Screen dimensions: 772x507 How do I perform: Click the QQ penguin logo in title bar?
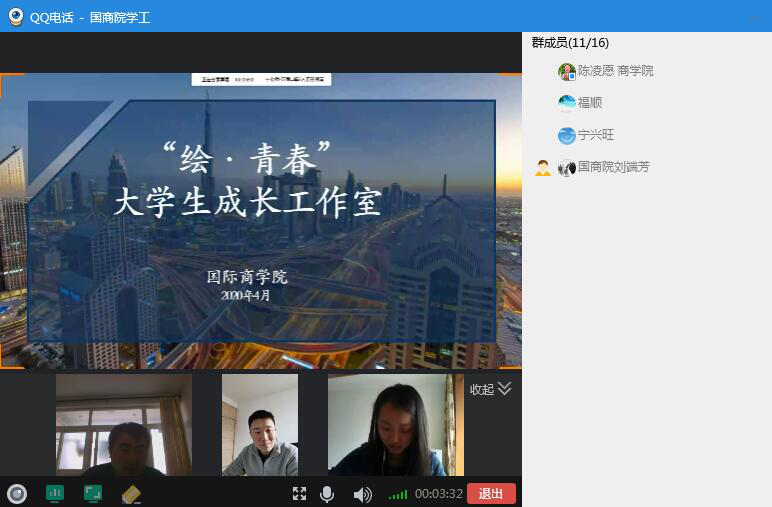[16, 17]
